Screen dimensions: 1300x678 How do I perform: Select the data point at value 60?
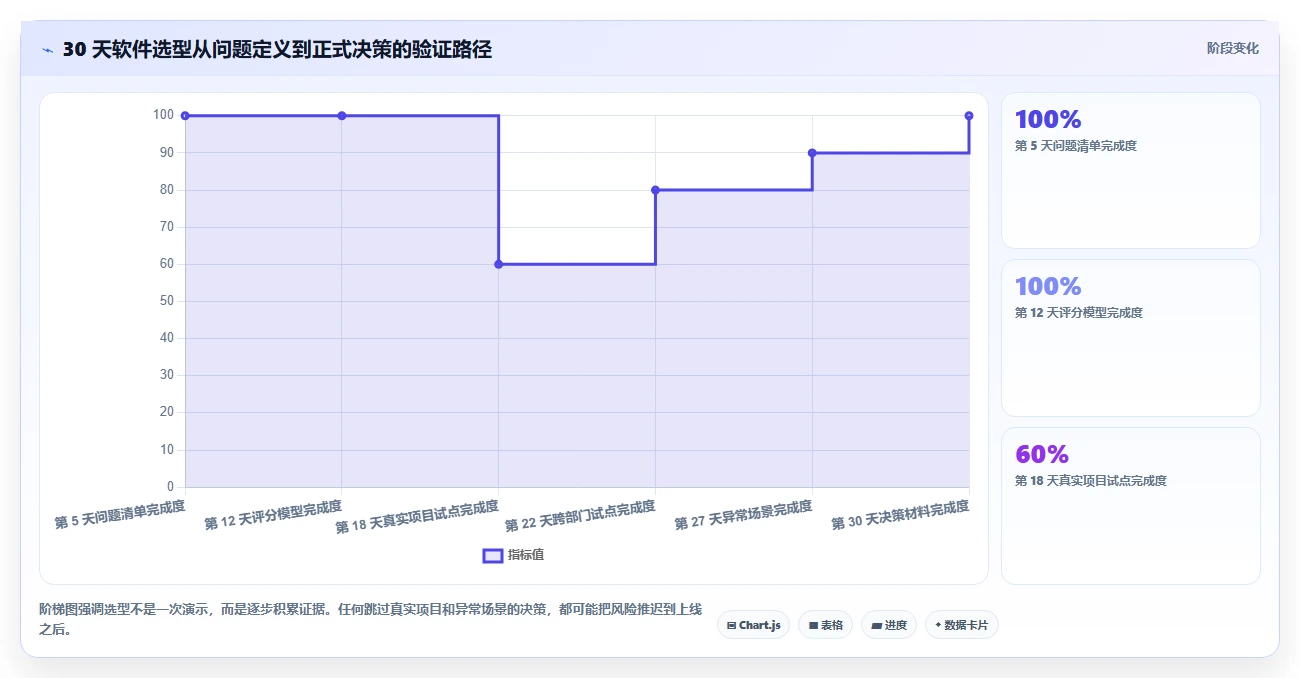coord(498,264)
